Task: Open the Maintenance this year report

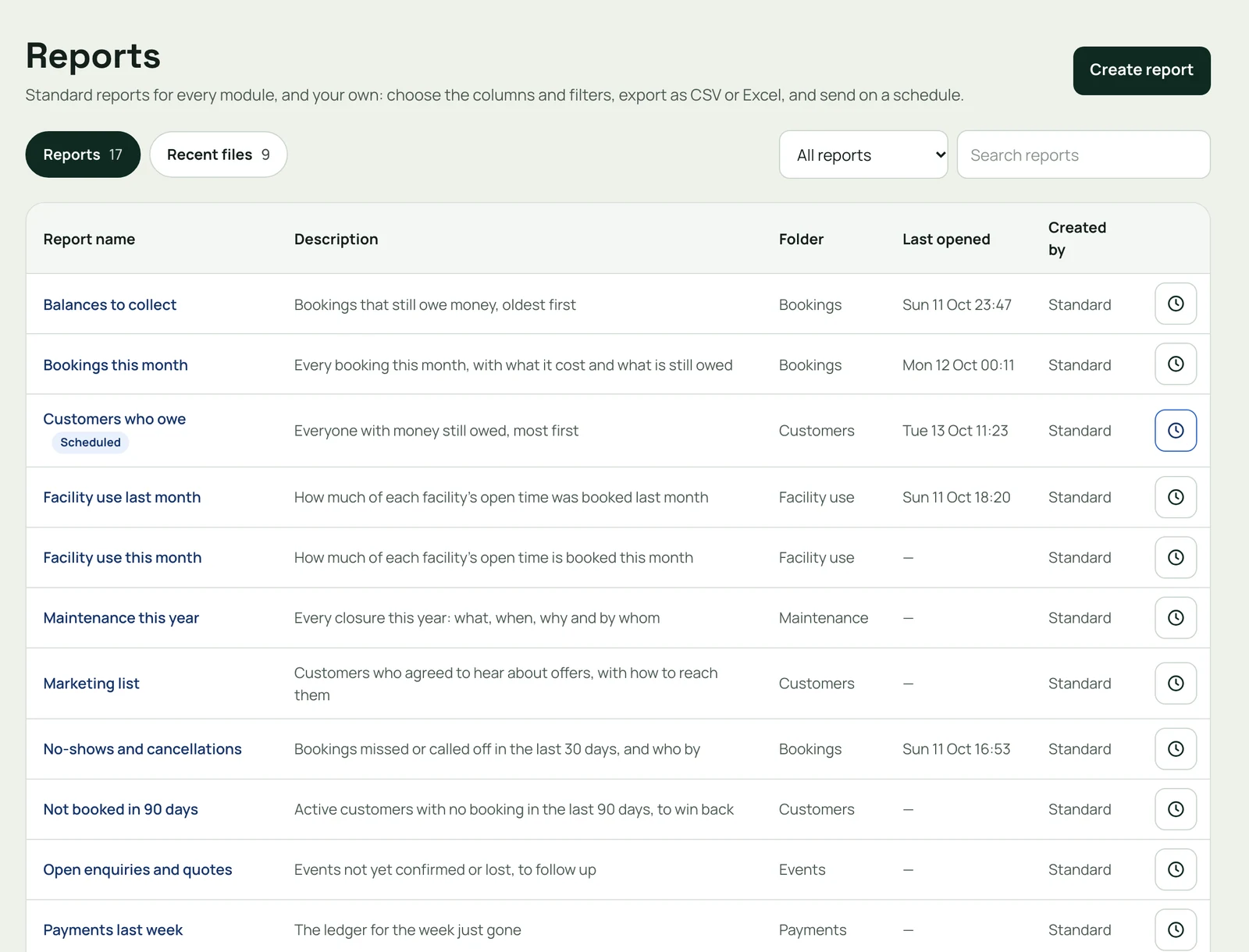Action: [121, 618]
